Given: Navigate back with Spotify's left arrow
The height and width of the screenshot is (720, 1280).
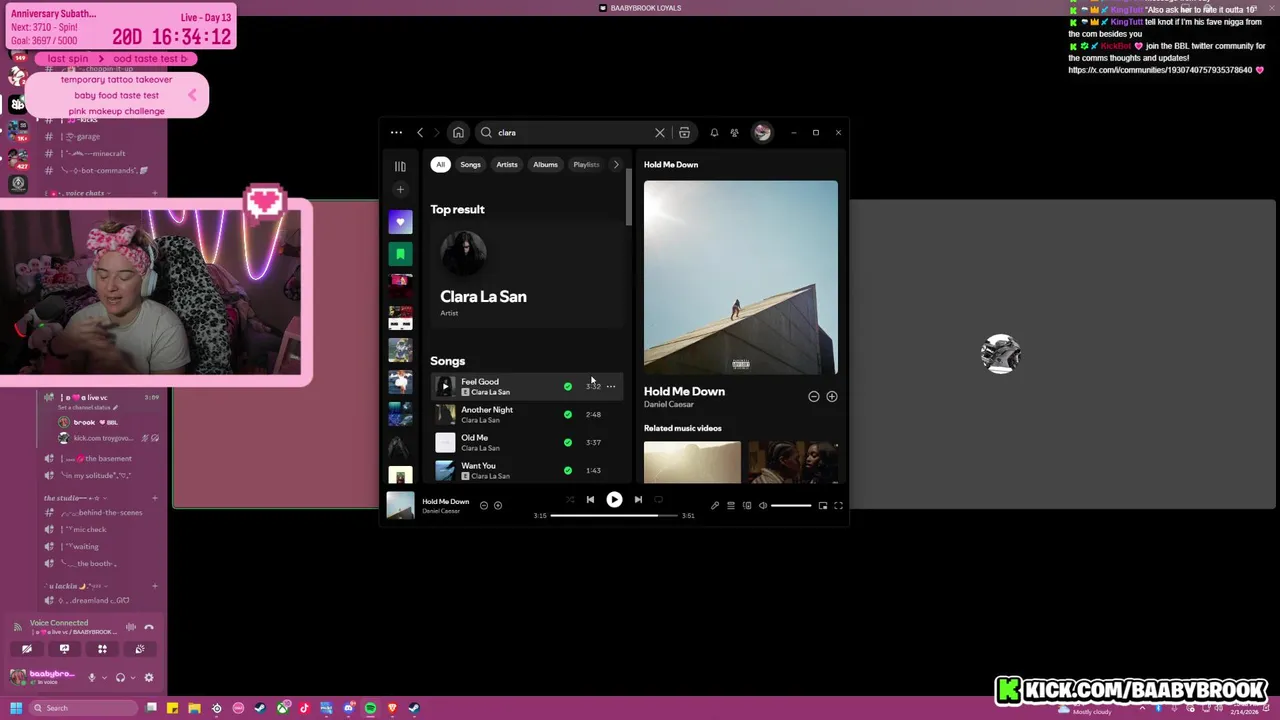Looking at the screenshot, I should [420, 132].
